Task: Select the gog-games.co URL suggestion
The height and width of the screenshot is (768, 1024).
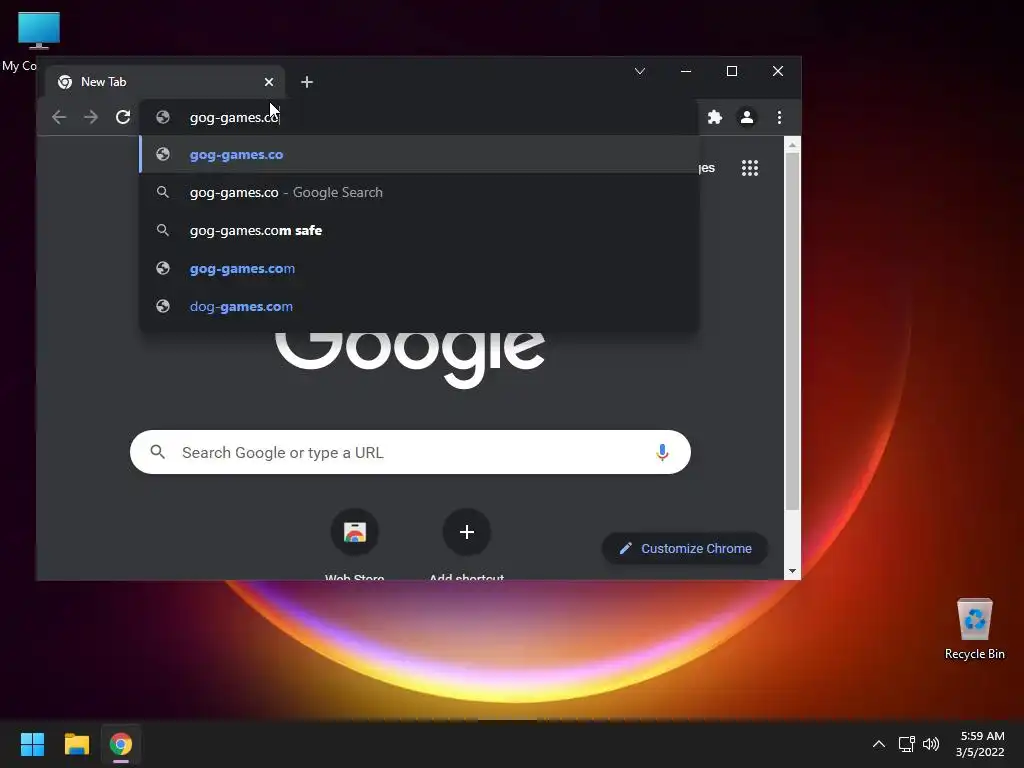Action: (x=419, y=155)
